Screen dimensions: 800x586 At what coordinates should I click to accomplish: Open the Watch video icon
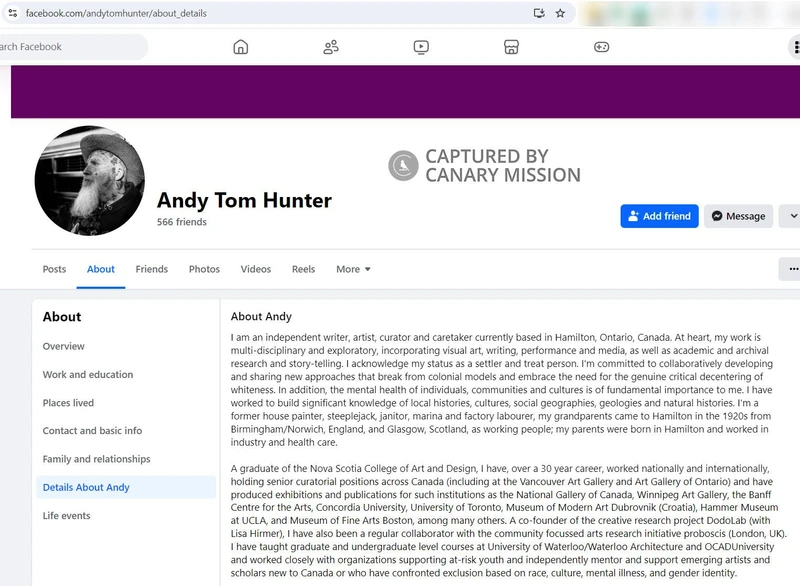click(421, 47)
